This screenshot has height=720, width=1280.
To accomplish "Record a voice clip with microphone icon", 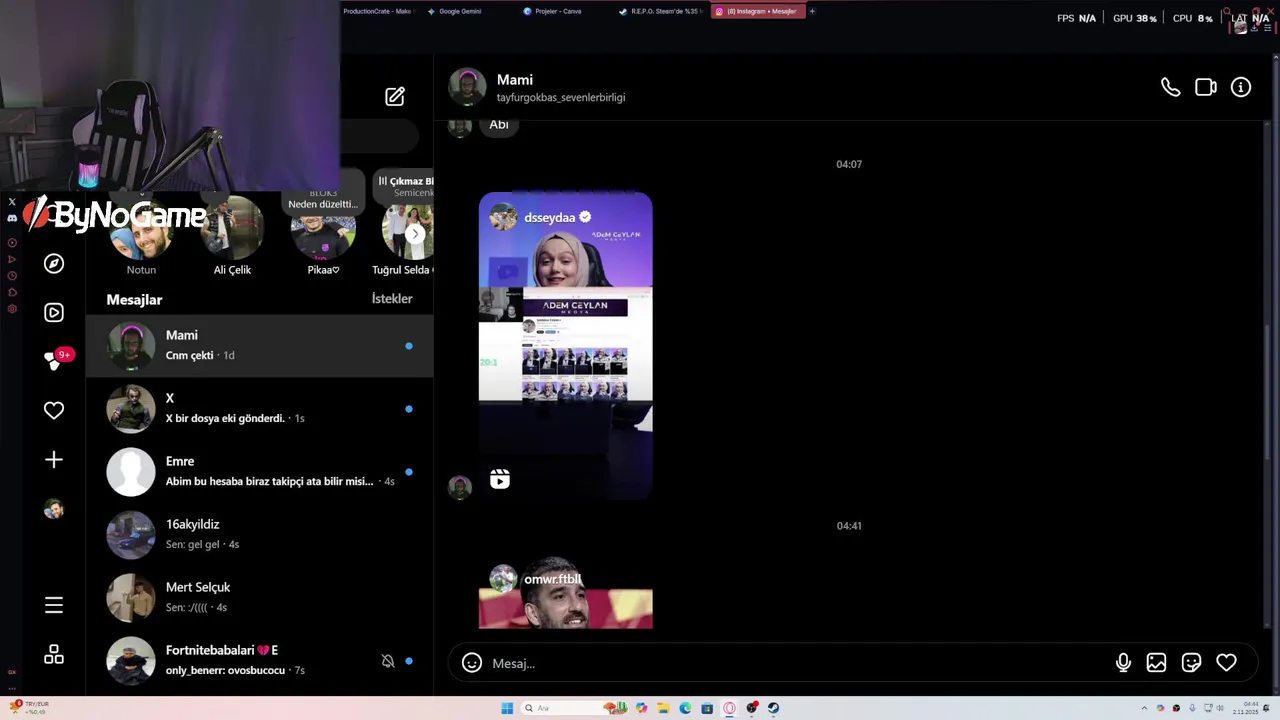I will coord(1123,662).
